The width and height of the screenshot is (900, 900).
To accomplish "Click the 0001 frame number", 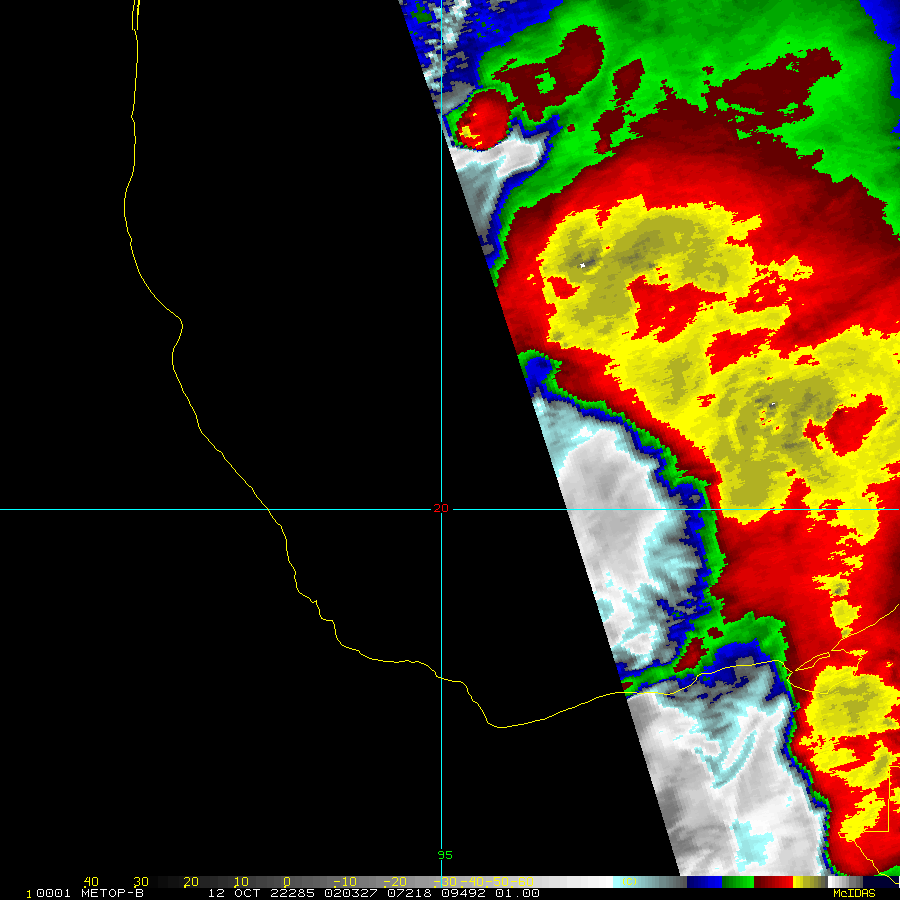I will pos(53,893).
